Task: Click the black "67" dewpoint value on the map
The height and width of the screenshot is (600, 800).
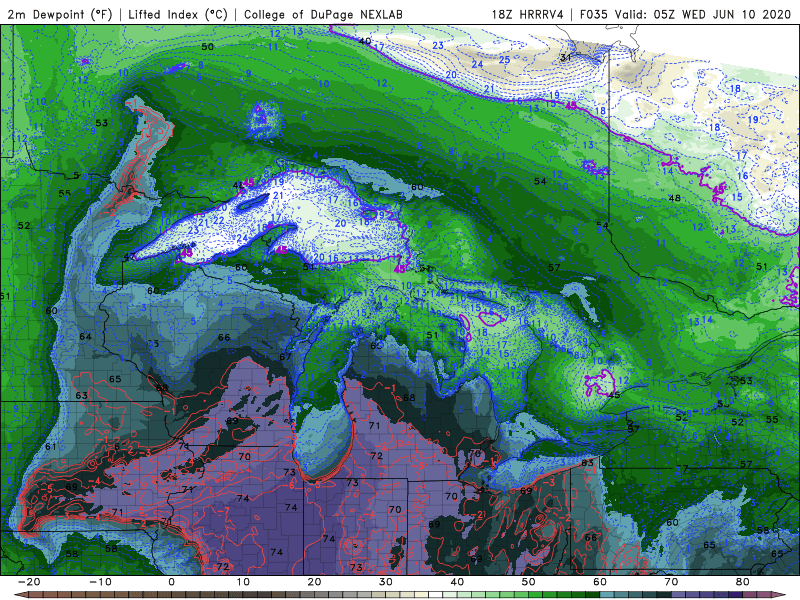Action: tap(285, 357)
